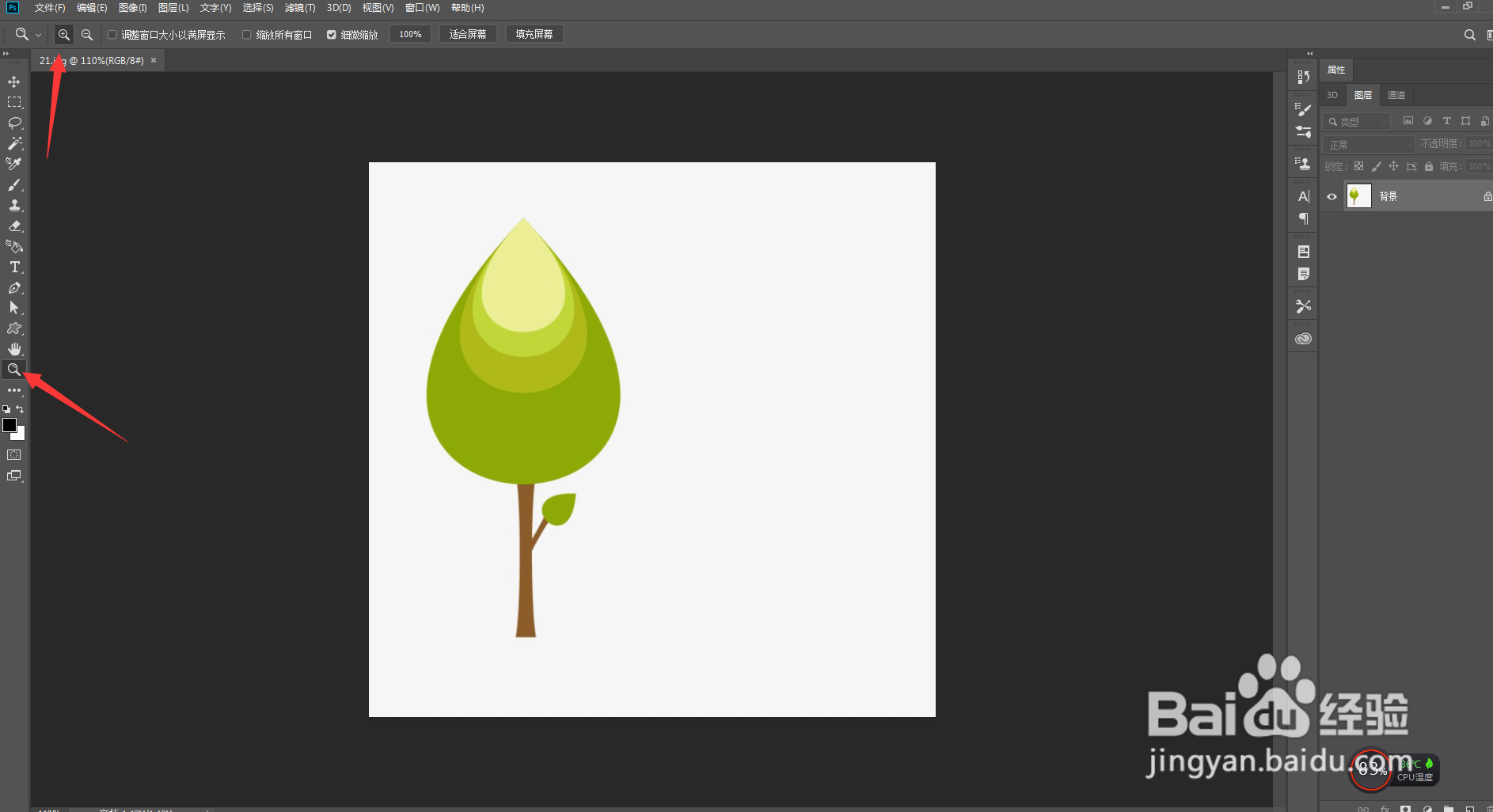The height and width of the screenshot is (812, 1493).
Task: Open the 图像(I) menu
Action: click(x=132, y=8)
